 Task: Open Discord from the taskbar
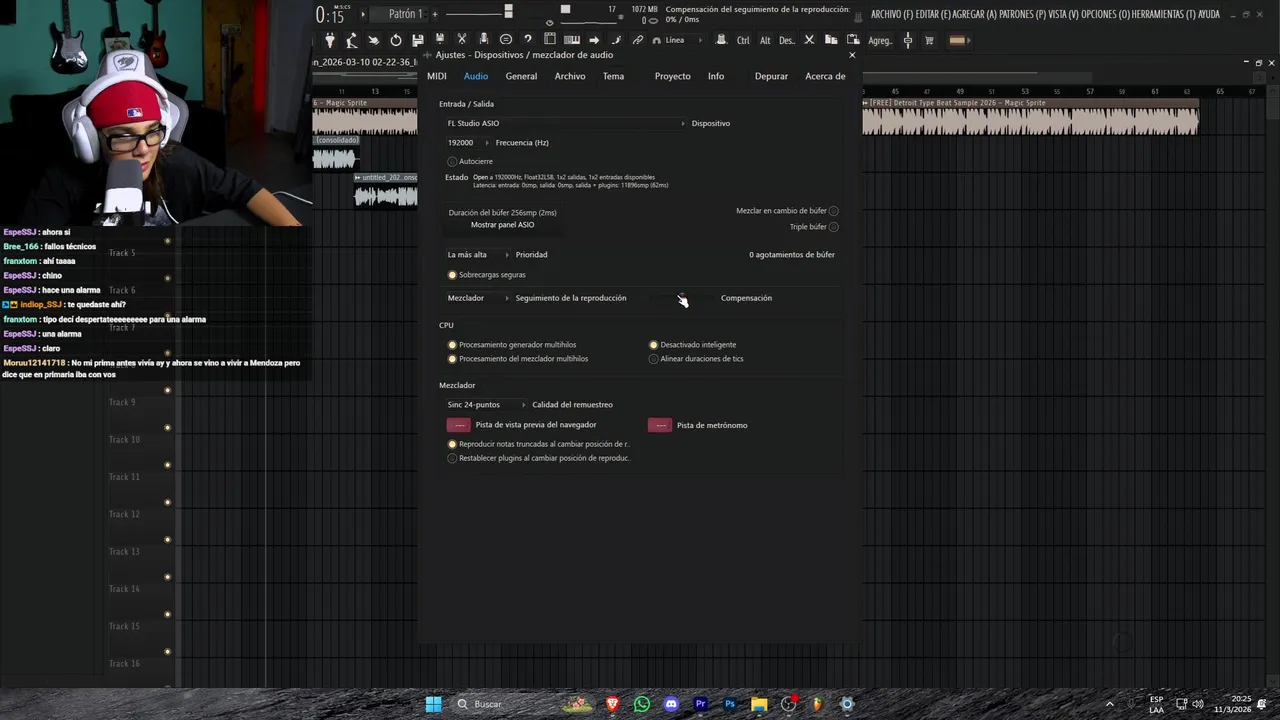(x=671, y=704)
